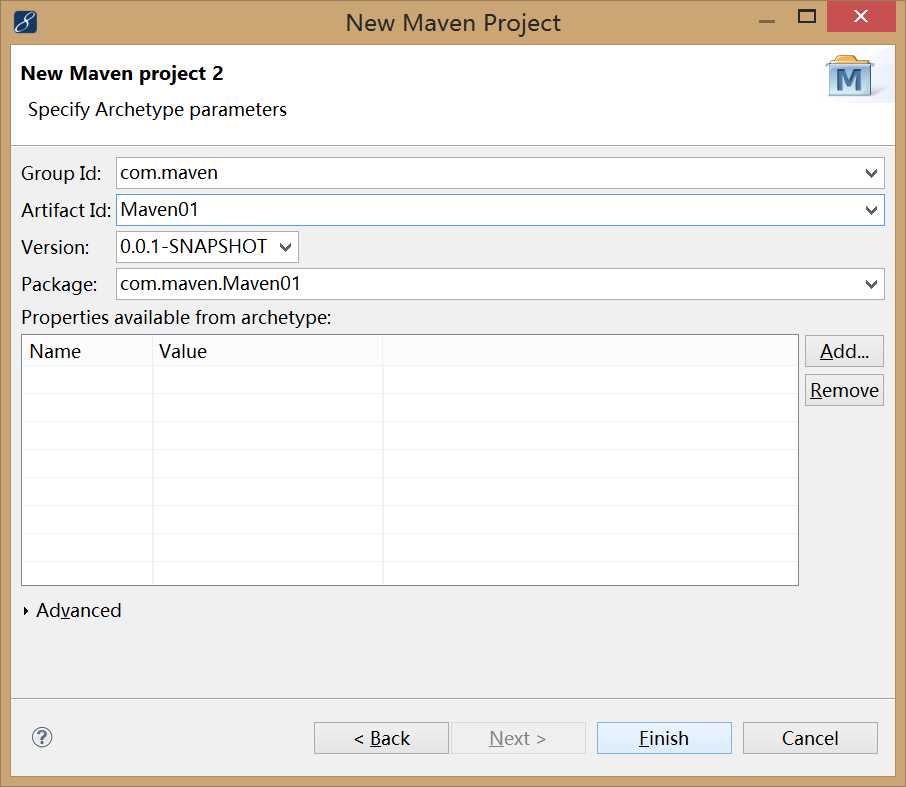Image resolution: width=906 pixels, height=787 pixels.
Task: Maximize the New Maven Project window
Action: click(x=807, y=16)
